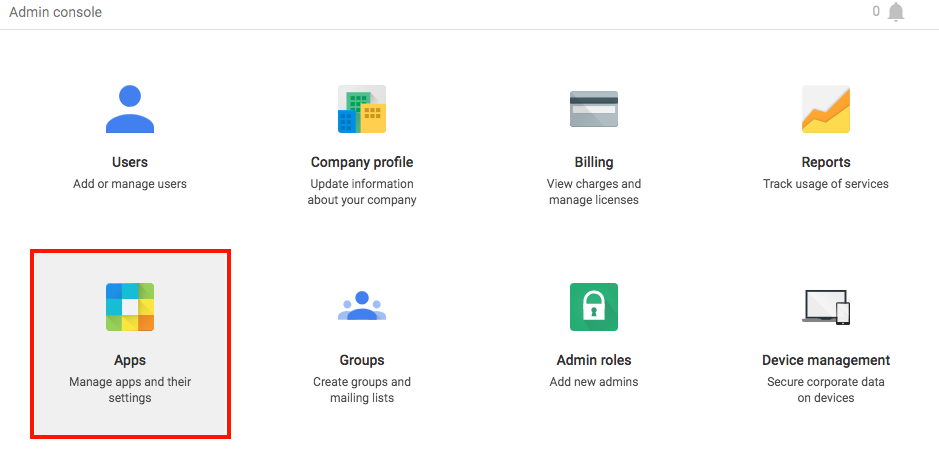Click the Users title text
The width and height of the screenshot is (939, 456).
[x=130, y=162]
